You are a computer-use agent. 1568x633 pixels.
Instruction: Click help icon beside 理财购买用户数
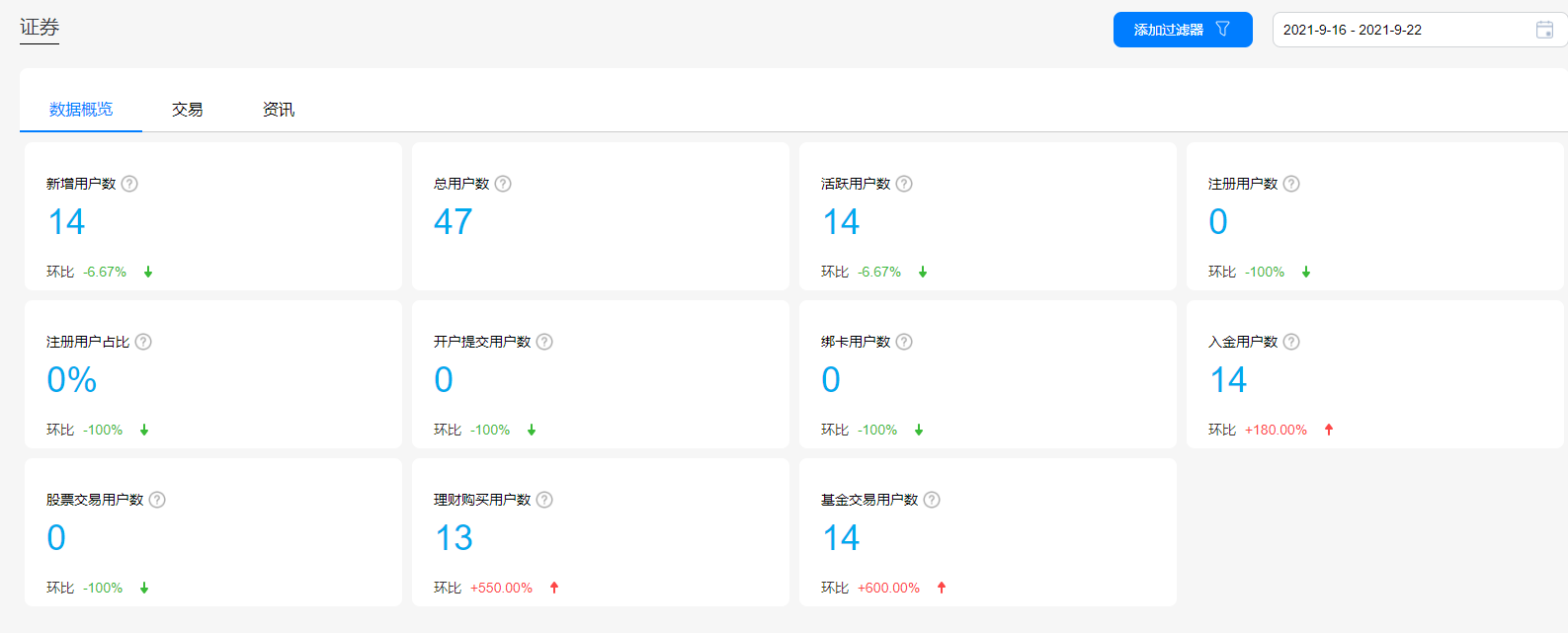(544, 500)
